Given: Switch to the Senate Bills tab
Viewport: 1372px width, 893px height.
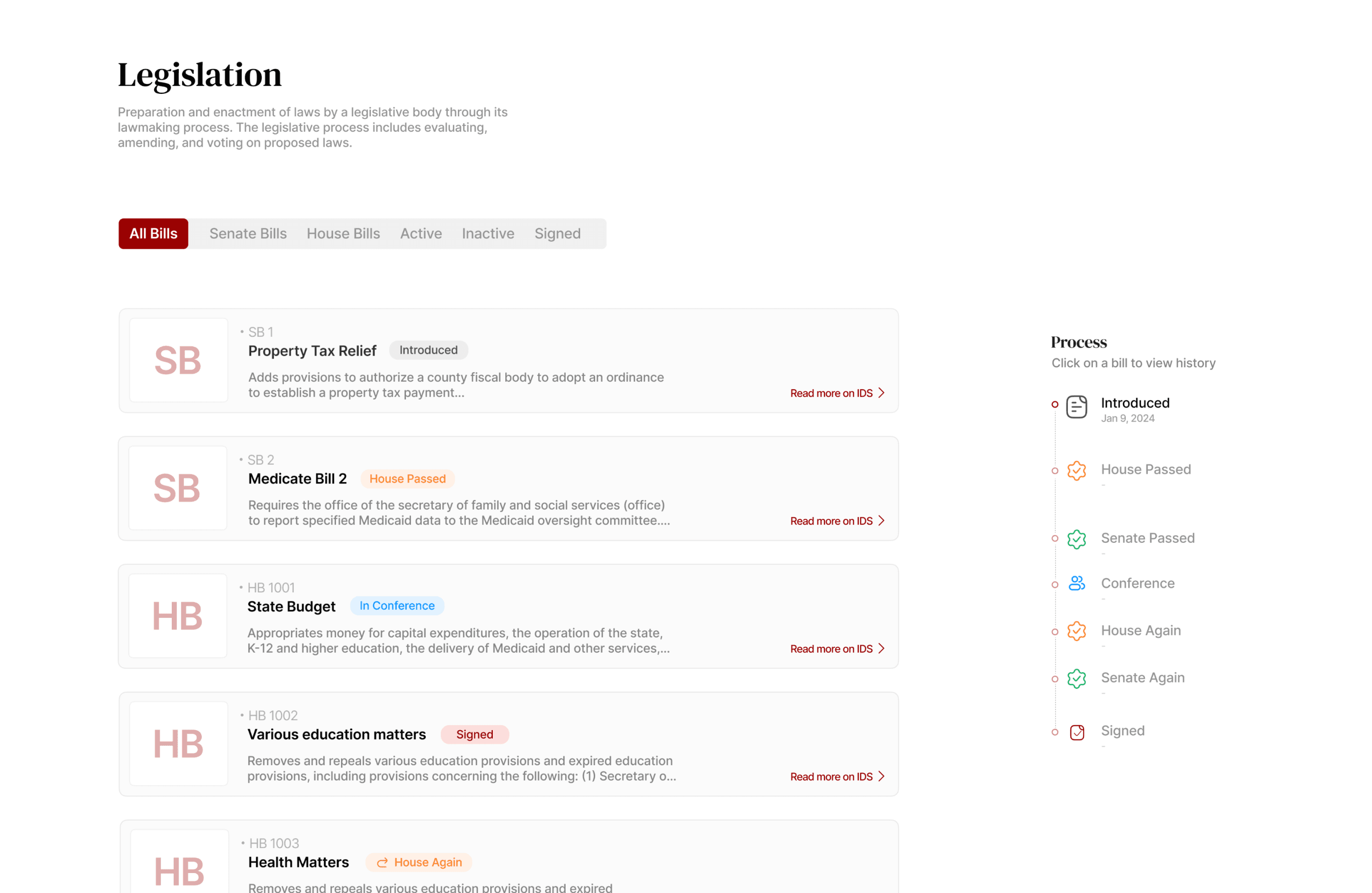Looking at the screenshot, I should click(x=248, y=233).
